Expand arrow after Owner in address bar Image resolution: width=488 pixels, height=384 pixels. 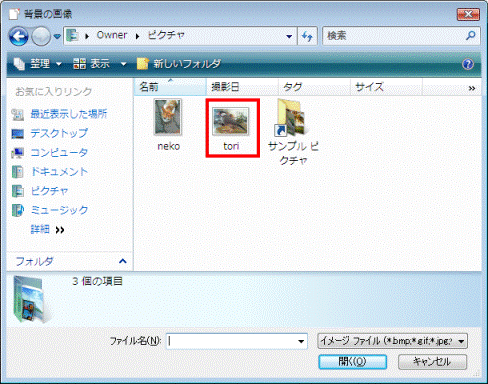point(137,36)
